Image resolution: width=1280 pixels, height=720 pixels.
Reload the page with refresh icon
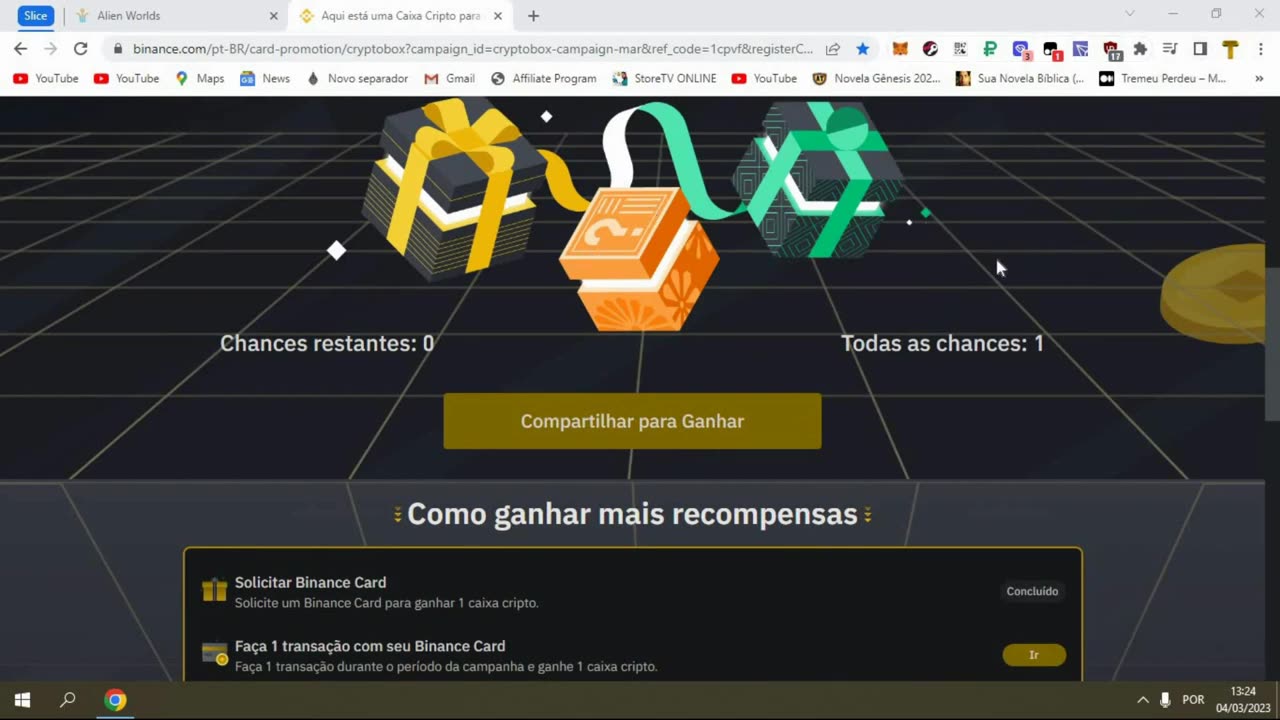tap(80, 48)
